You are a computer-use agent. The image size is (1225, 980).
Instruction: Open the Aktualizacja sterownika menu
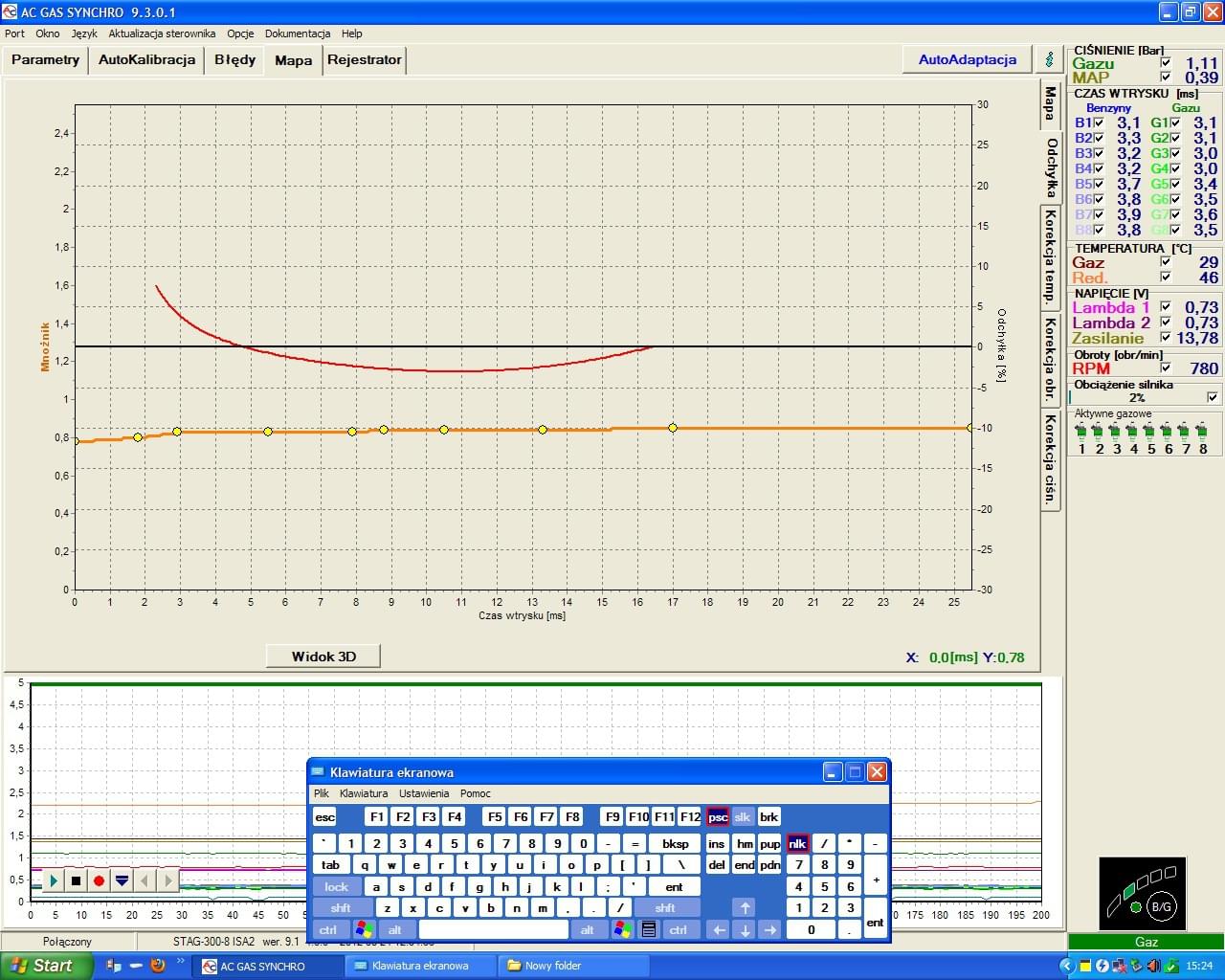click(162, 33)
